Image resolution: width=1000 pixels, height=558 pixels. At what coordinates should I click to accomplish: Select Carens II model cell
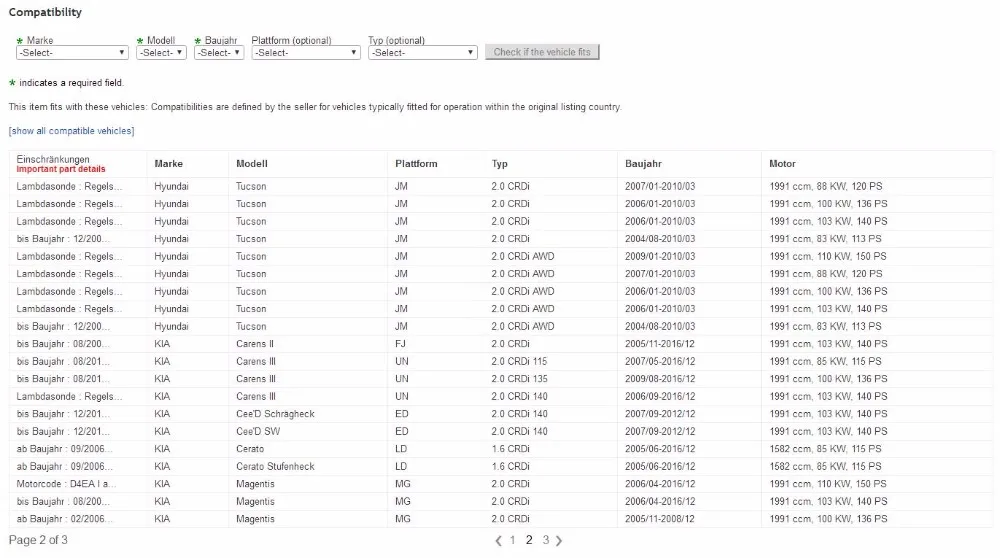[x=254, y=344]
